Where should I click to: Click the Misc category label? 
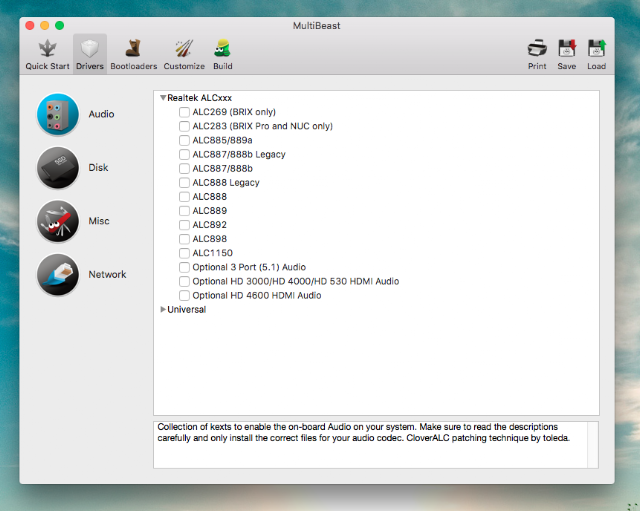point(99,221)
